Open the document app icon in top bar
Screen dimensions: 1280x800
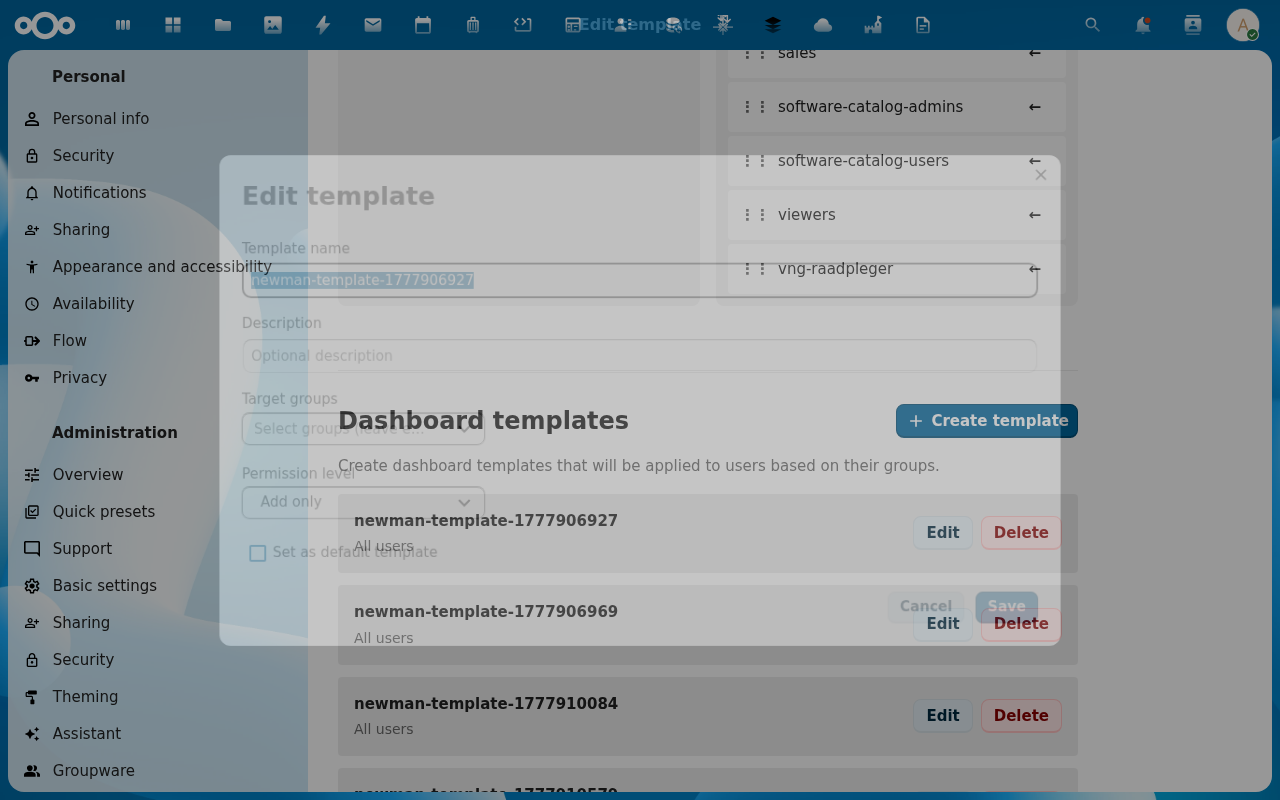[x=923, y=25]
